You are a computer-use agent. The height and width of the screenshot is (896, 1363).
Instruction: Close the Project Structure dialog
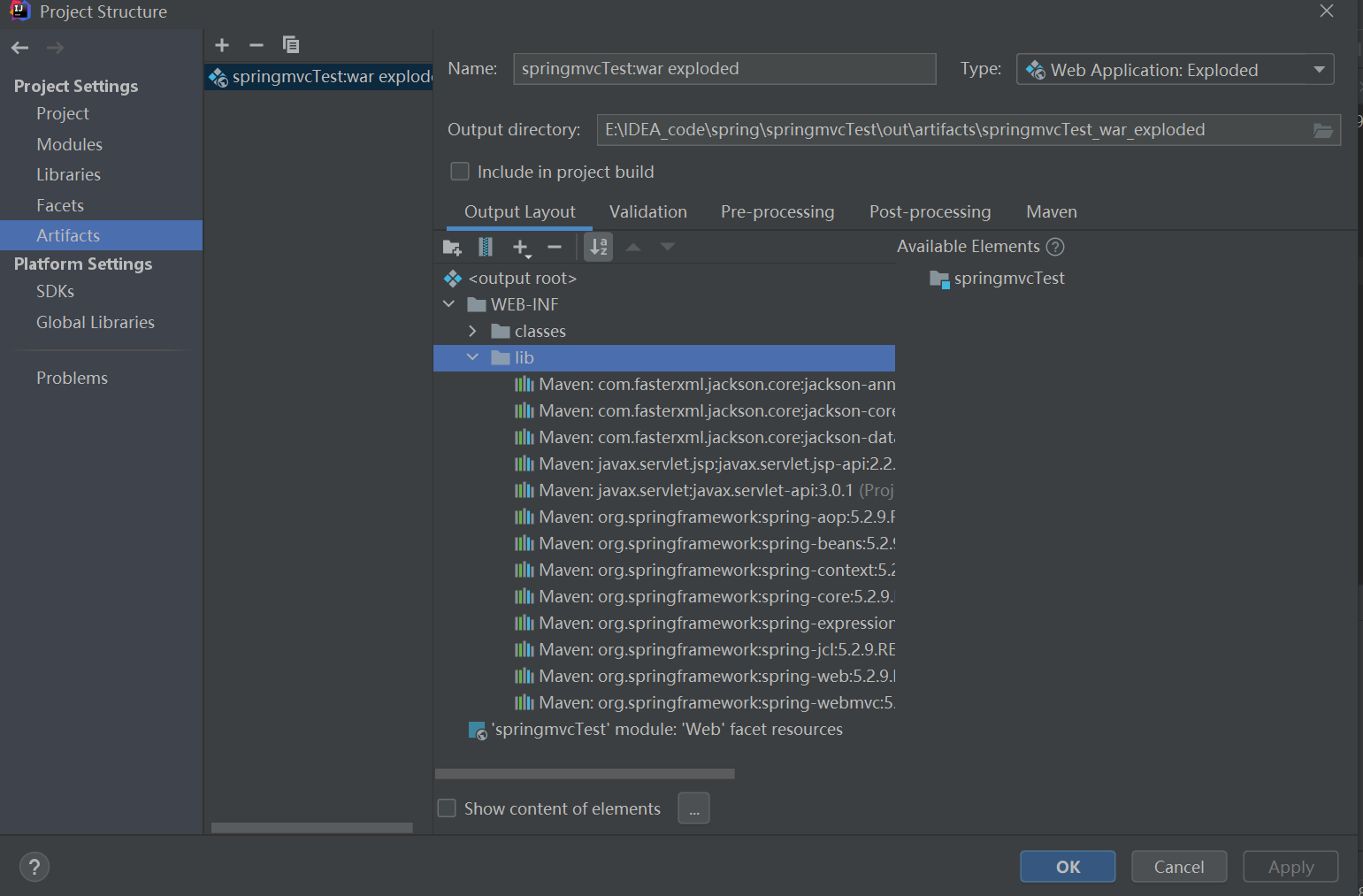1326,11
